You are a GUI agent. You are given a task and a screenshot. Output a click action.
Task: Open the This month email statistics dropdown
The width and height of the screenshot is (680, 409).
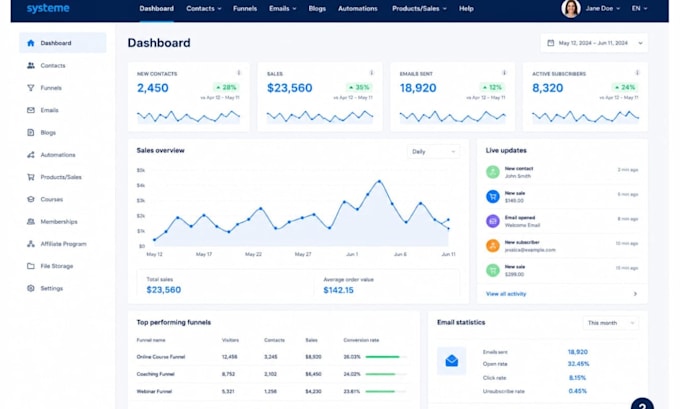(611, 323)
